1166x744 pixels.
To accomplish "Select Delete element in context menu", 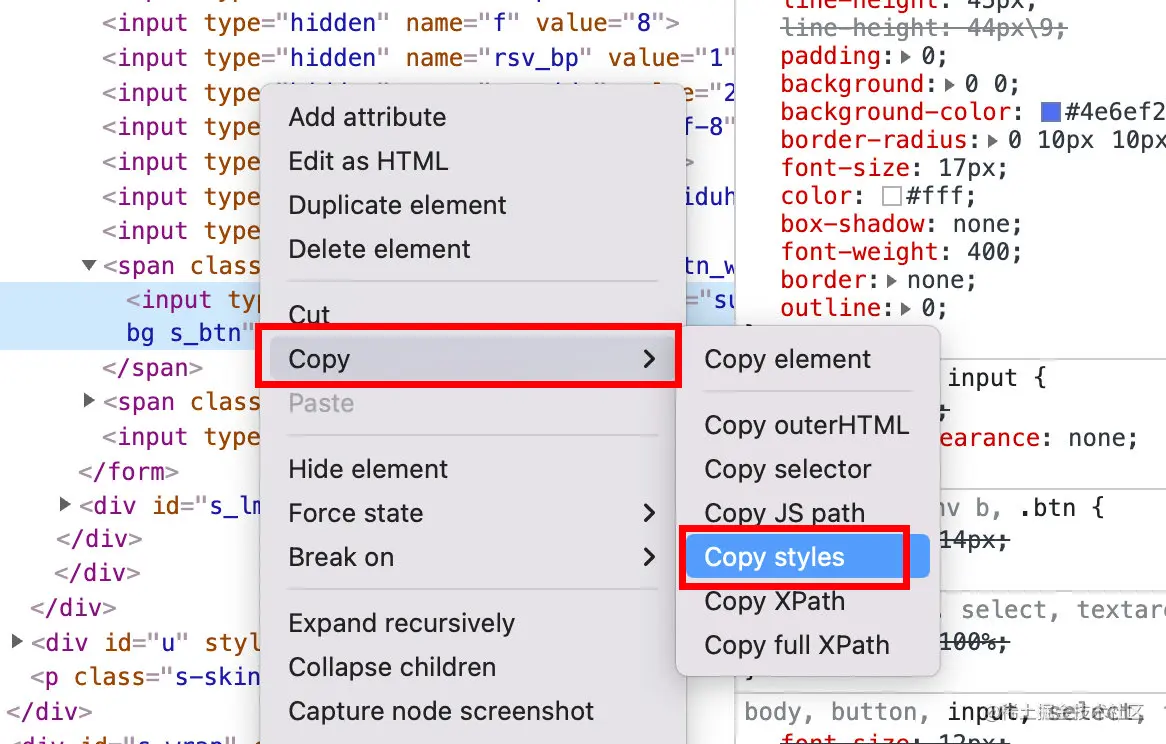I will [379, 249].
